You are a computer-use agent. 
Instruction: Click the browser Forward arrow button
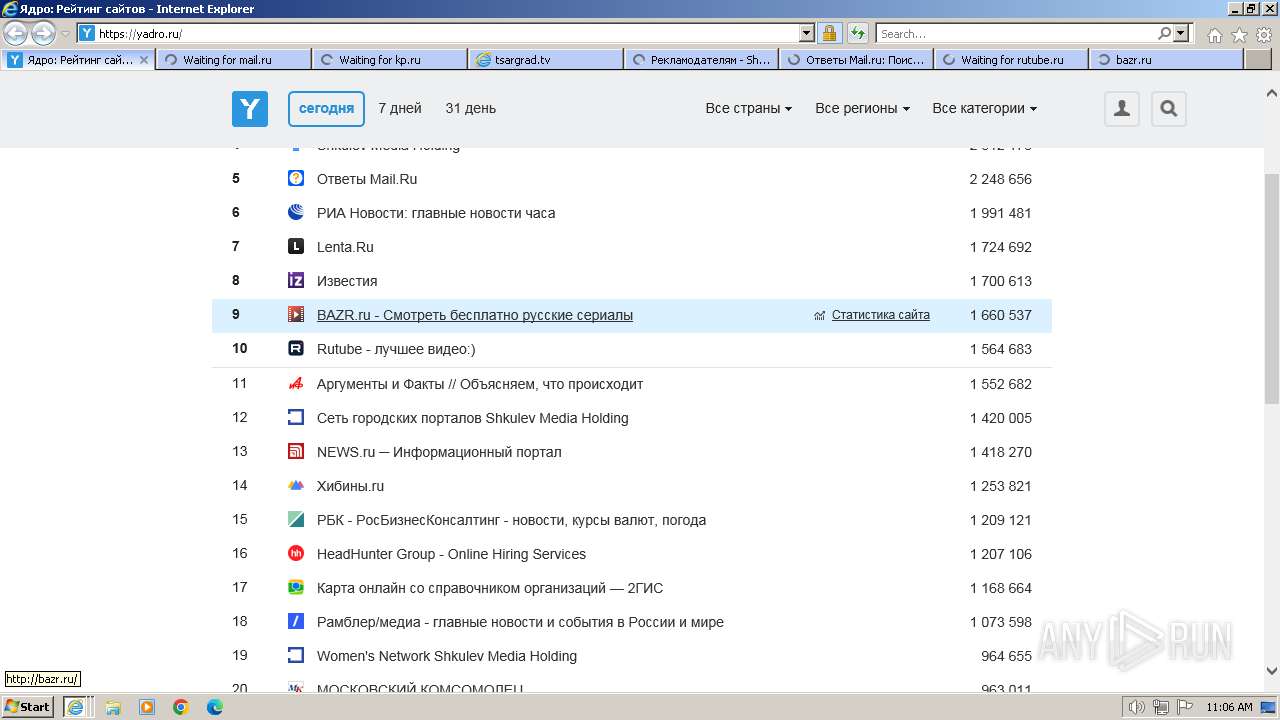pyautogui.click(x=43, y=34)
